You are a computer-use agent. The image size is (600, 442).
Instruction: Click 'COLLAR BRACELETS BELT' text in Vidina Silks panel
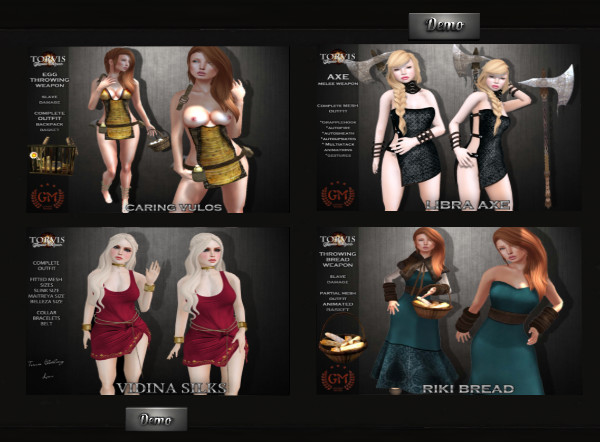click(47, 318)
